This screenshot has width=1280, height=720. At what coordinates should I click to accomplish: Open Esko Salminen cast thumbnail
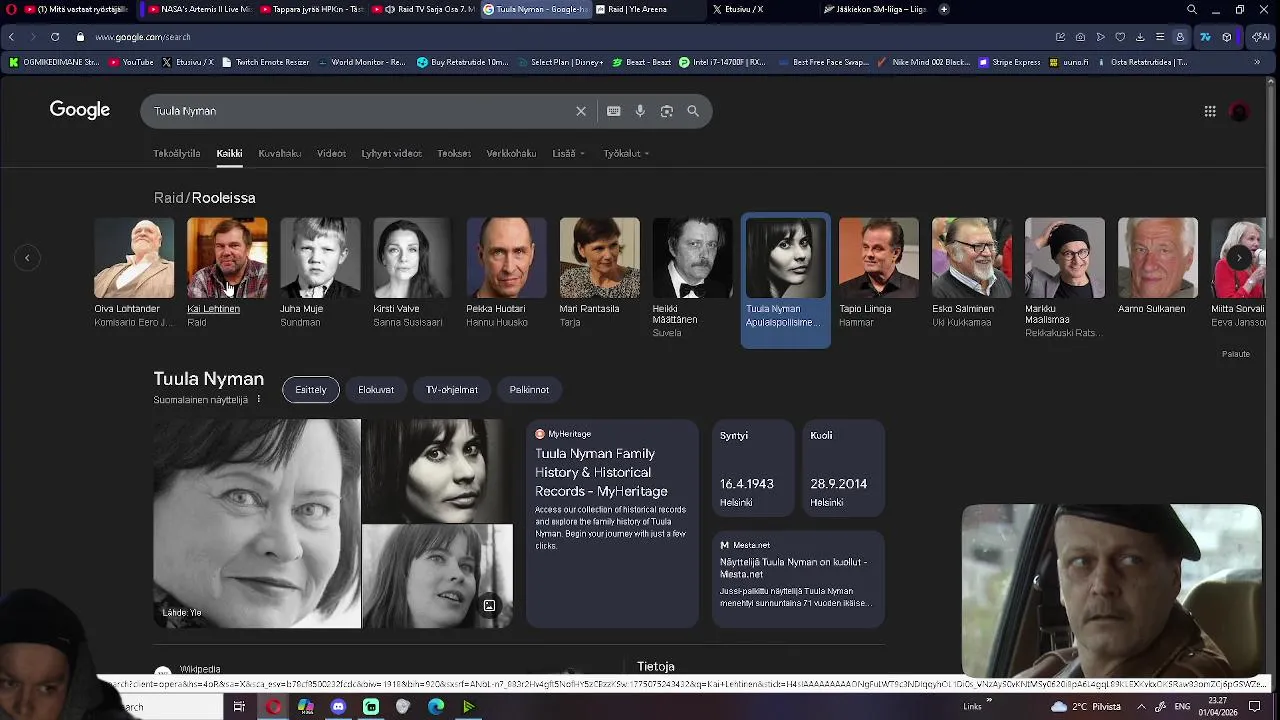971,258
